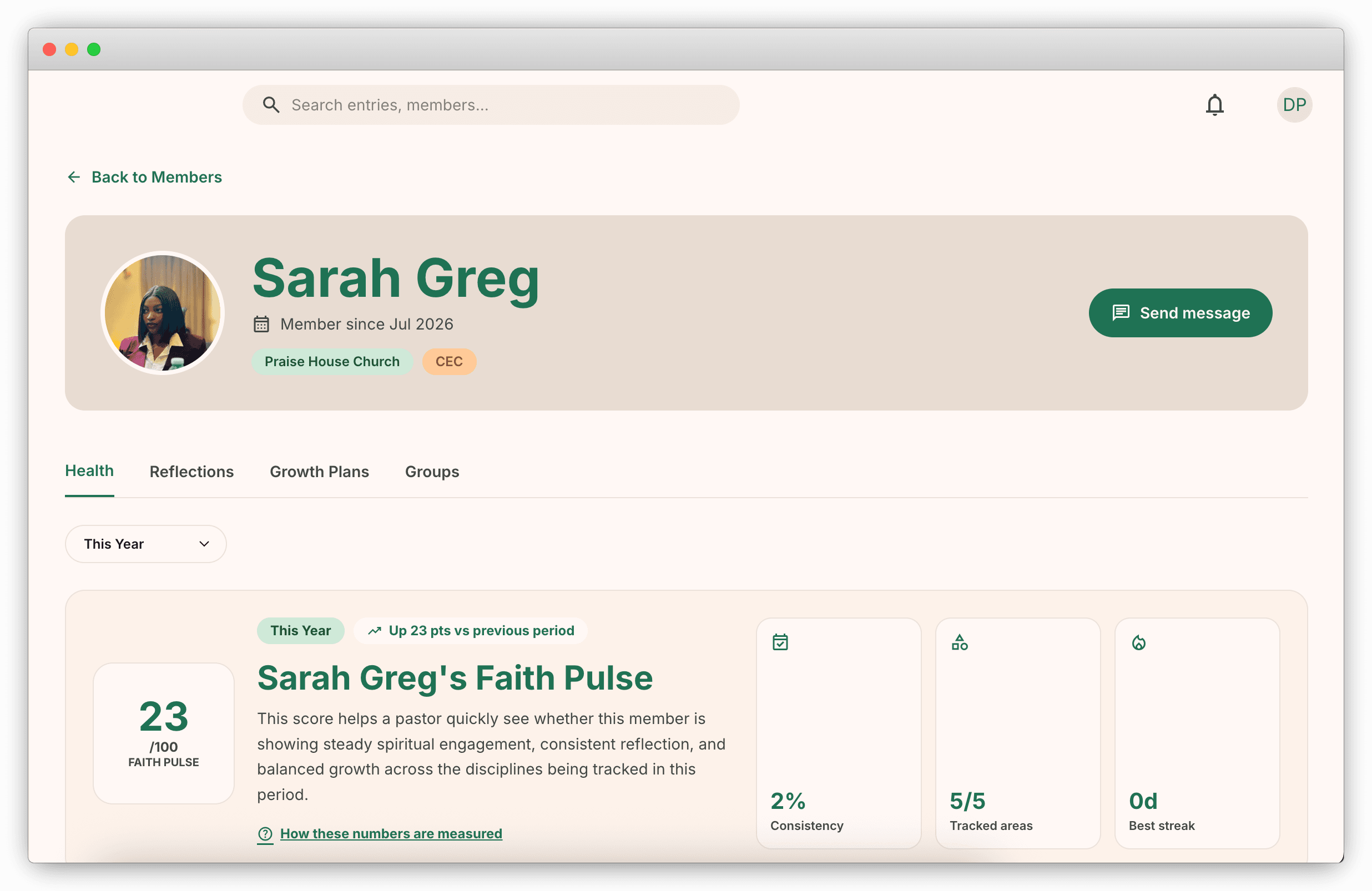Click the 5/5 Tracked areas value

point(967,801)
